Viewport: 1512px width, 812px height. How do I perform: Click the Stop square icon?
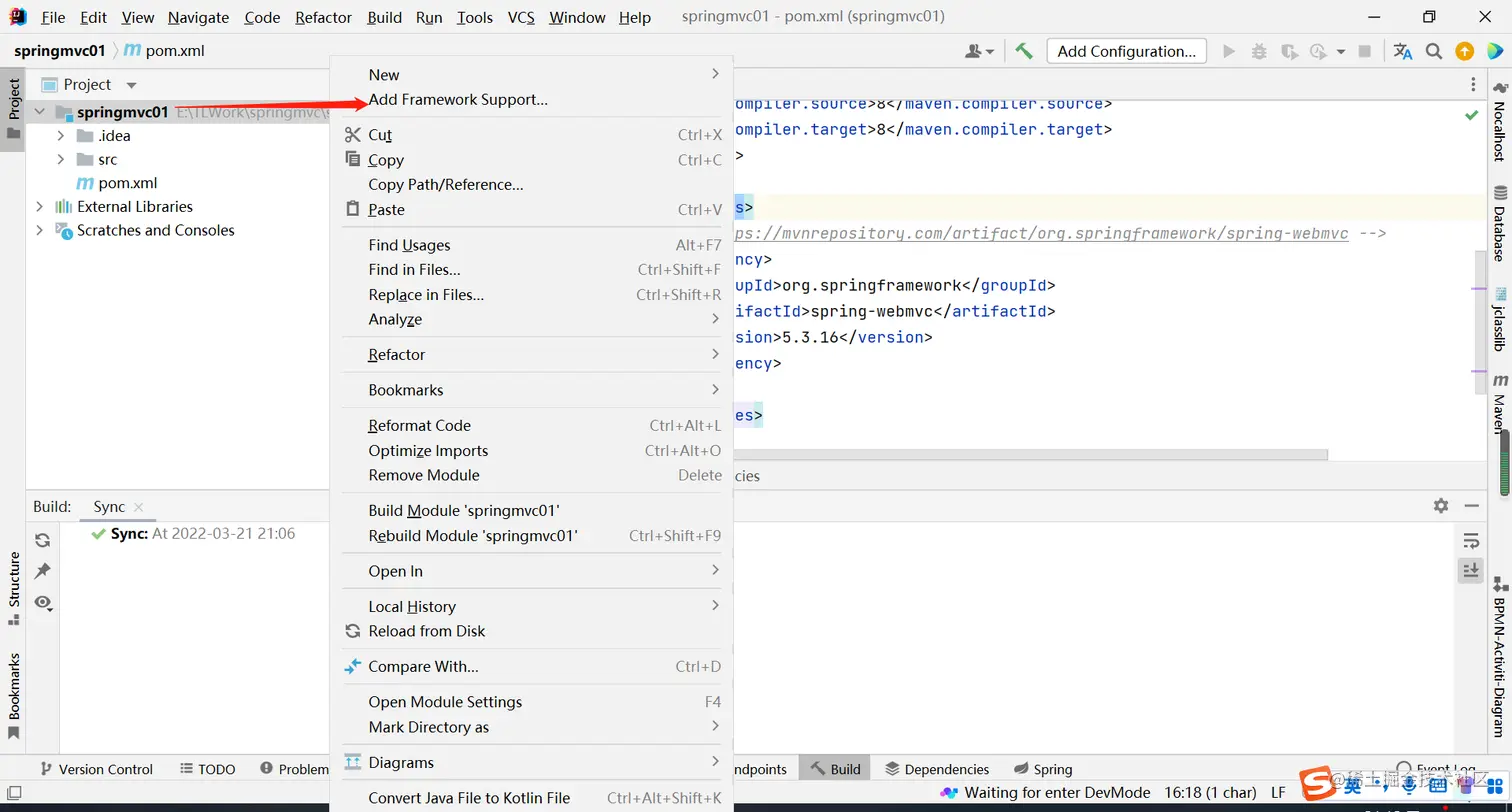(x=1365, y=51)
